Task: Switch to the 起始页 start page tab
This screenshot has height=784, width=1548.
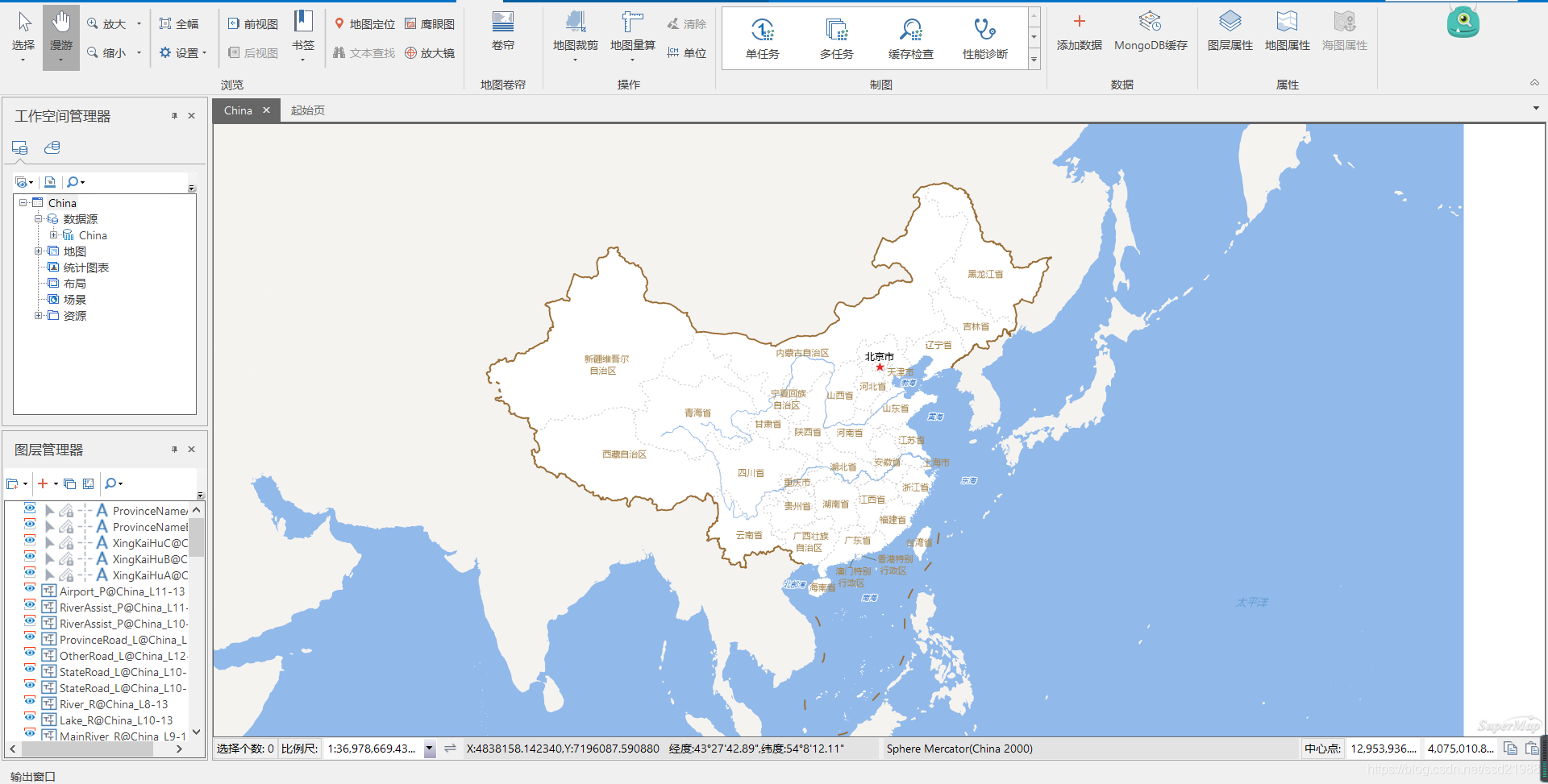Action: pyautogui.click(x=307, y=110)
